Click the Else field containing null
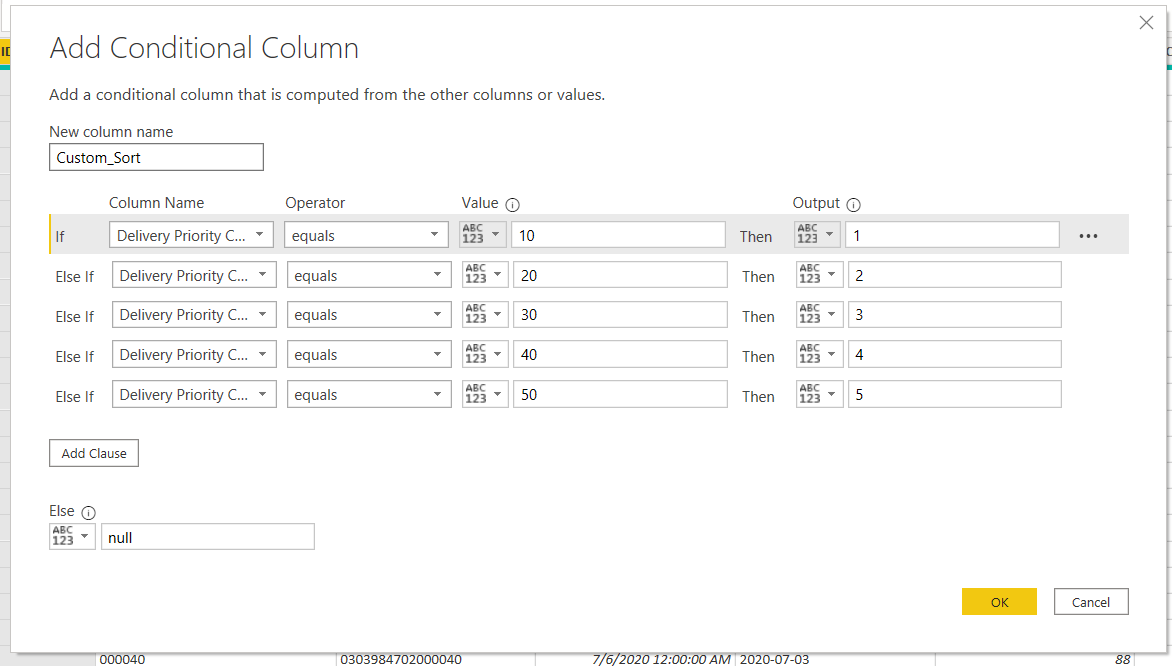The height and width of the screenshot is (666, 1172). click(208, 536)
